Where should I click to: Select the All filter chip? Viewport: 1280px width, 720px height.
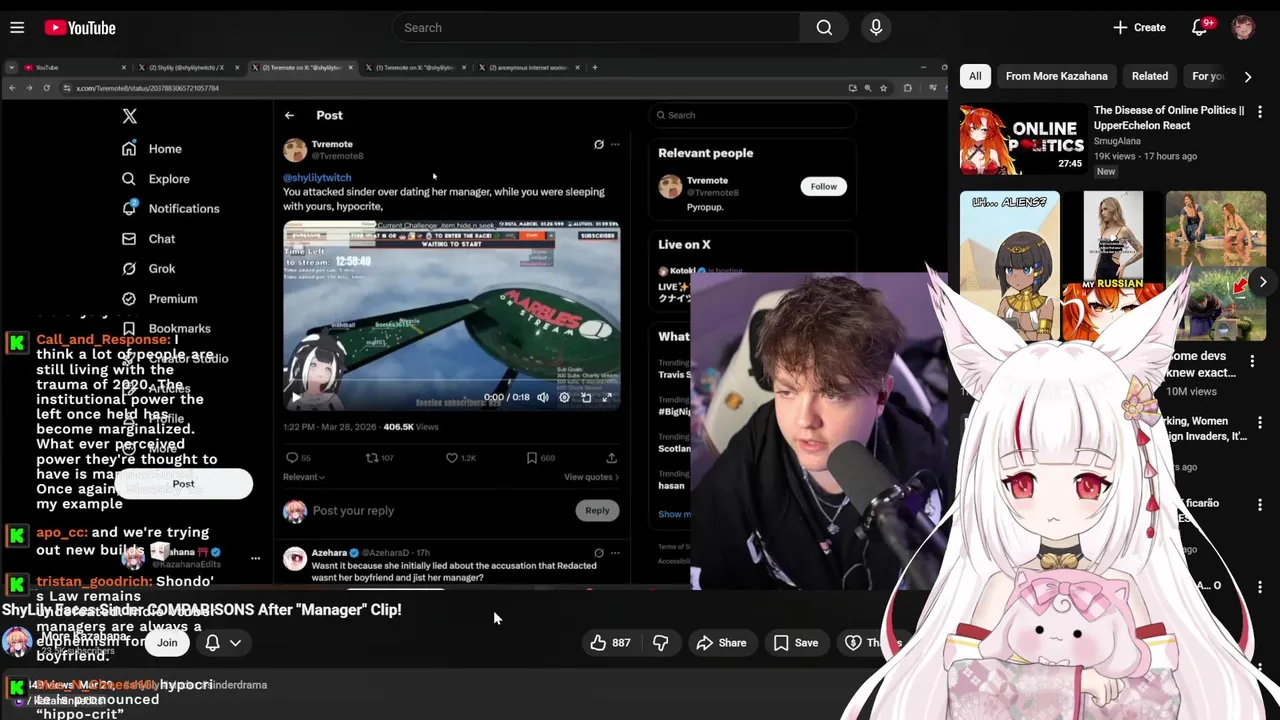(x=975, y=76)
